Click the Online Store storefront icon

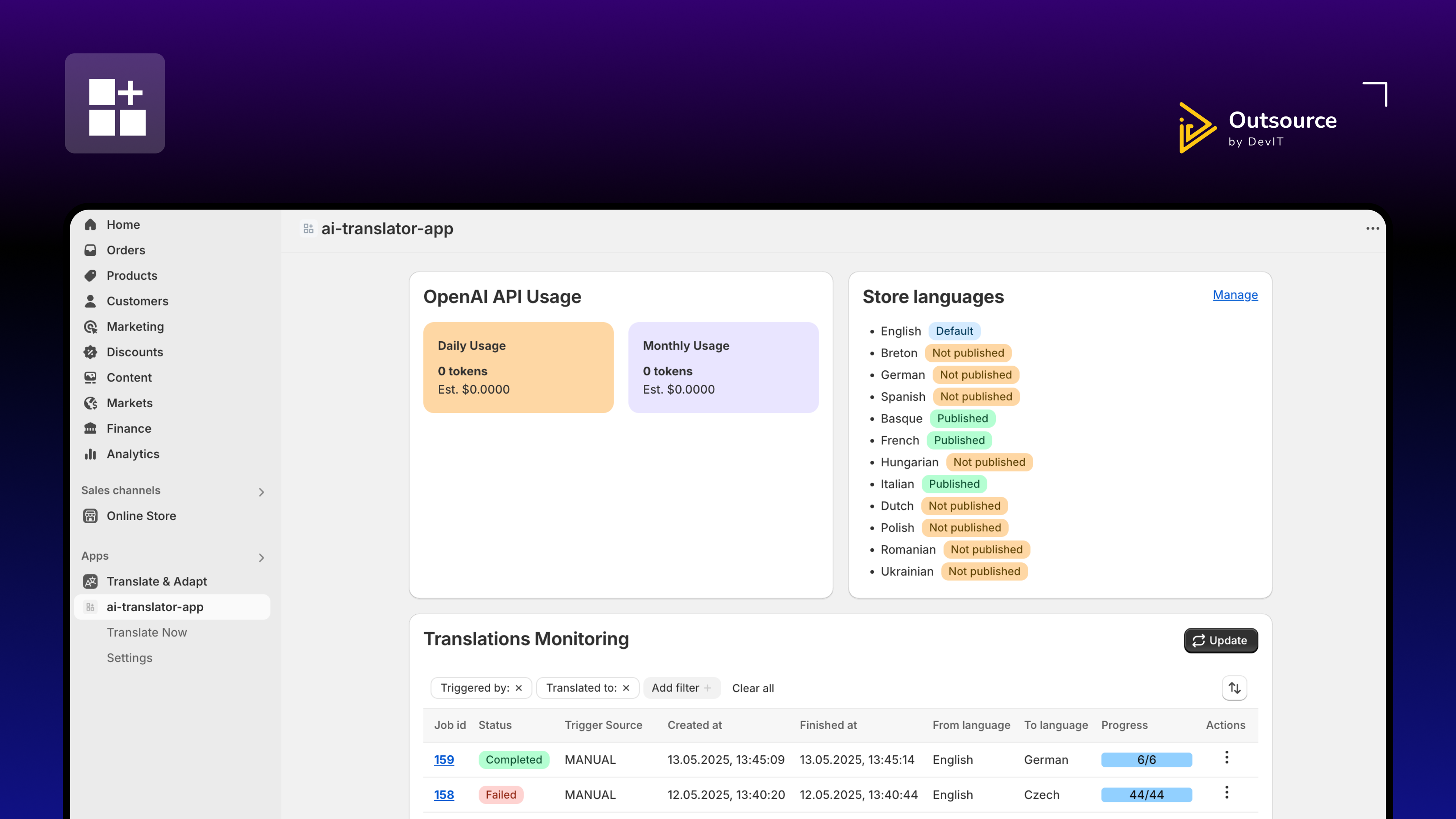point(91,516)
